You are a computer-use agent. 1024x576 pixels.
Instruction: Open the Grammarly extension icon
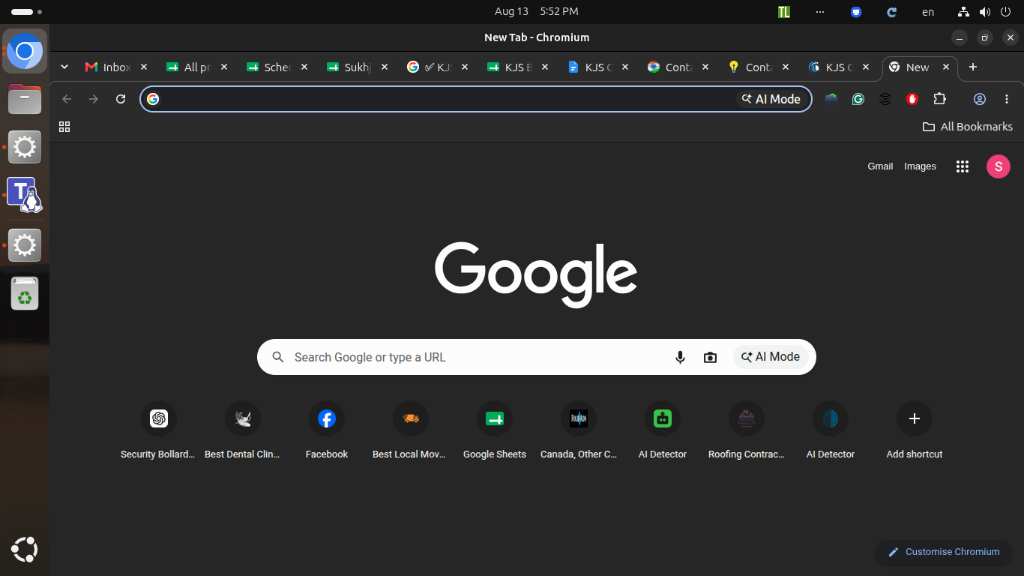point(858,99)
